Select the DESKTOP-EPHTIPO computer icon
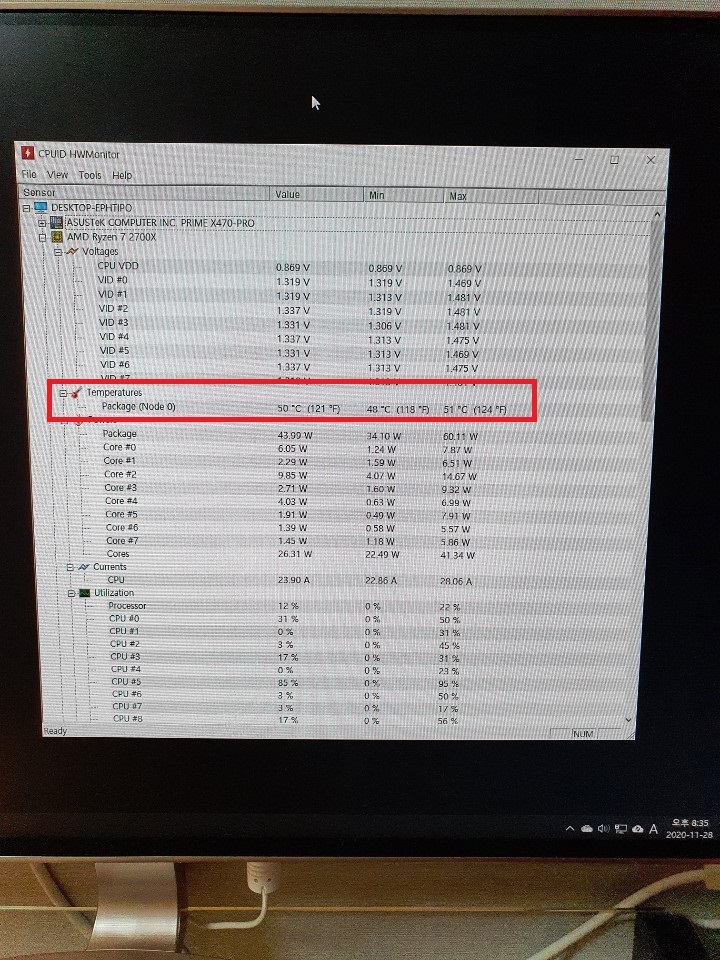Image resolution: width=720 pixels, height=960 pixels. point(40,208)
